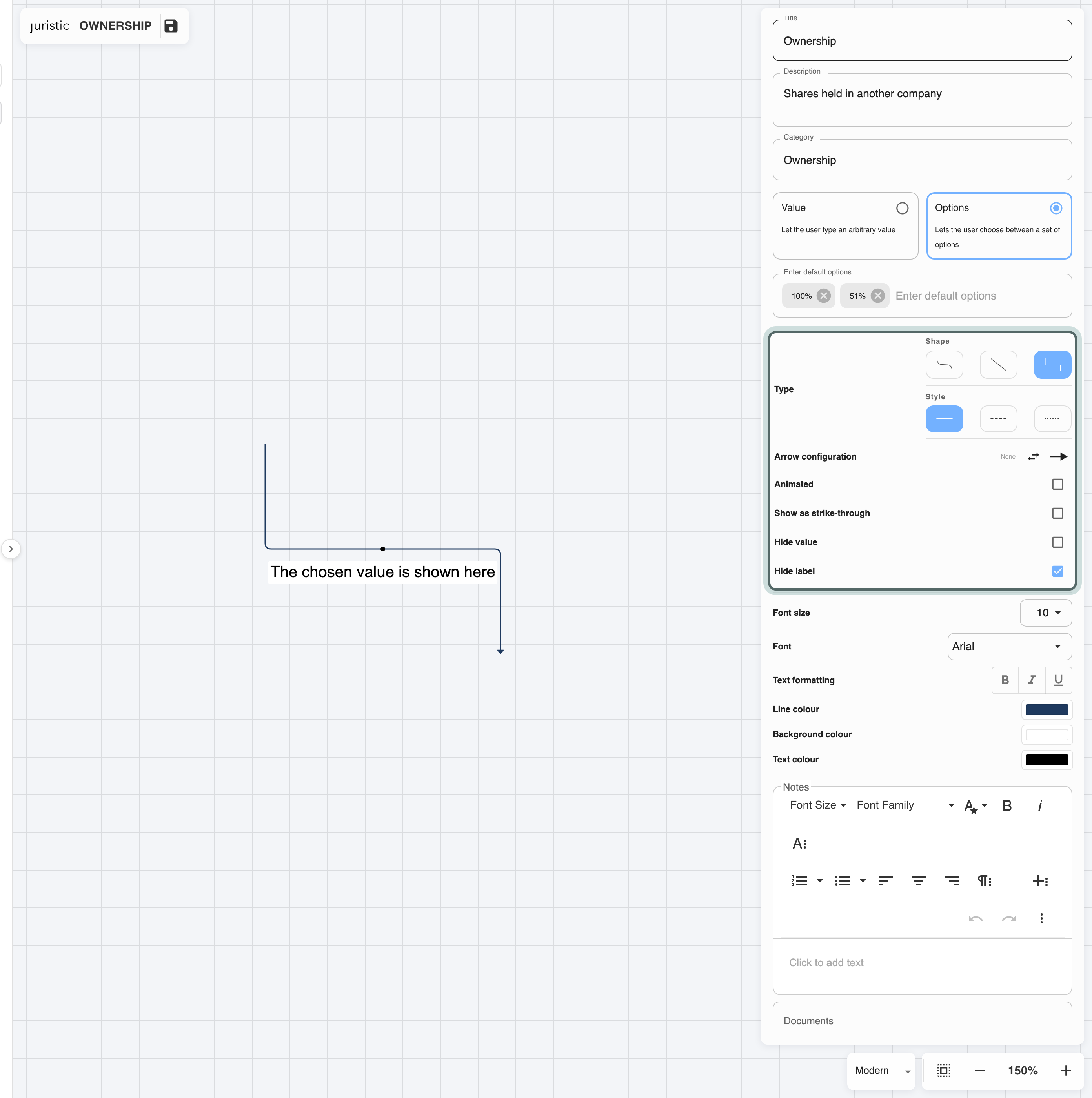Remove the 100% default option chip

click(x=823, y=296)
